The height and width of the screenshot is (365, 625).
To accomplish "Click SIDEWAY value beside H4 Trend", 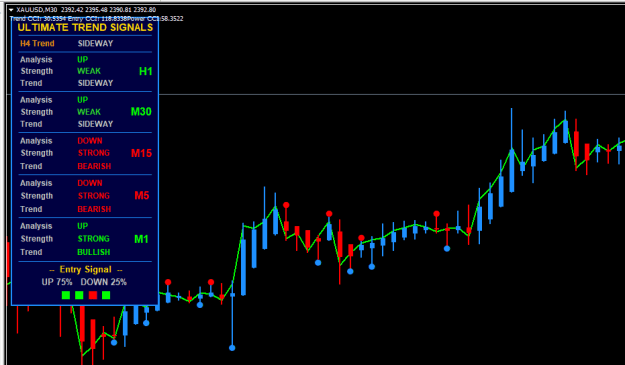I will tap(95, 43).
